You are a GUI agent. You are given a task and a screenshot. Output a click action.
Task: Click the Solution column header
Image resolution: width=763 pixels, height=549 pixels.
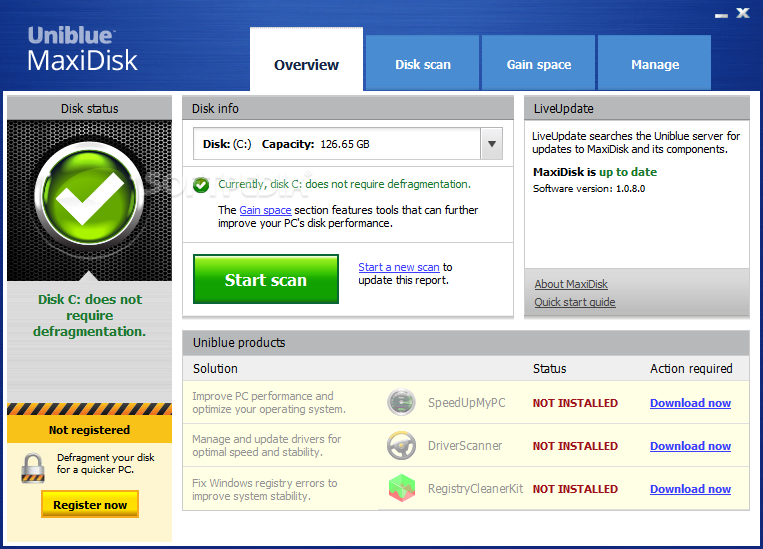[x=215, y=368]
